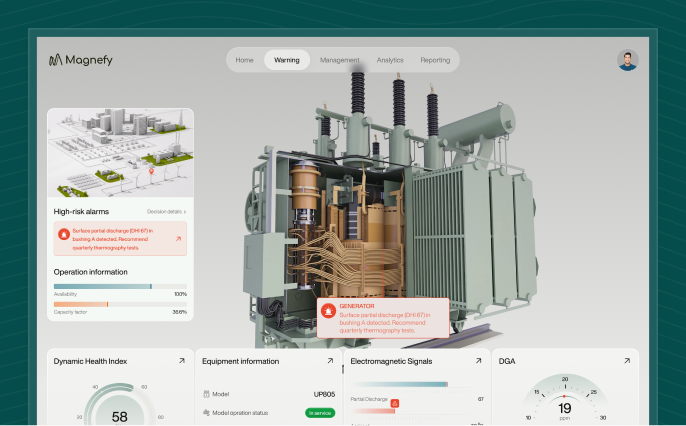Click the Partial Discharge value 67

(480, 399)
